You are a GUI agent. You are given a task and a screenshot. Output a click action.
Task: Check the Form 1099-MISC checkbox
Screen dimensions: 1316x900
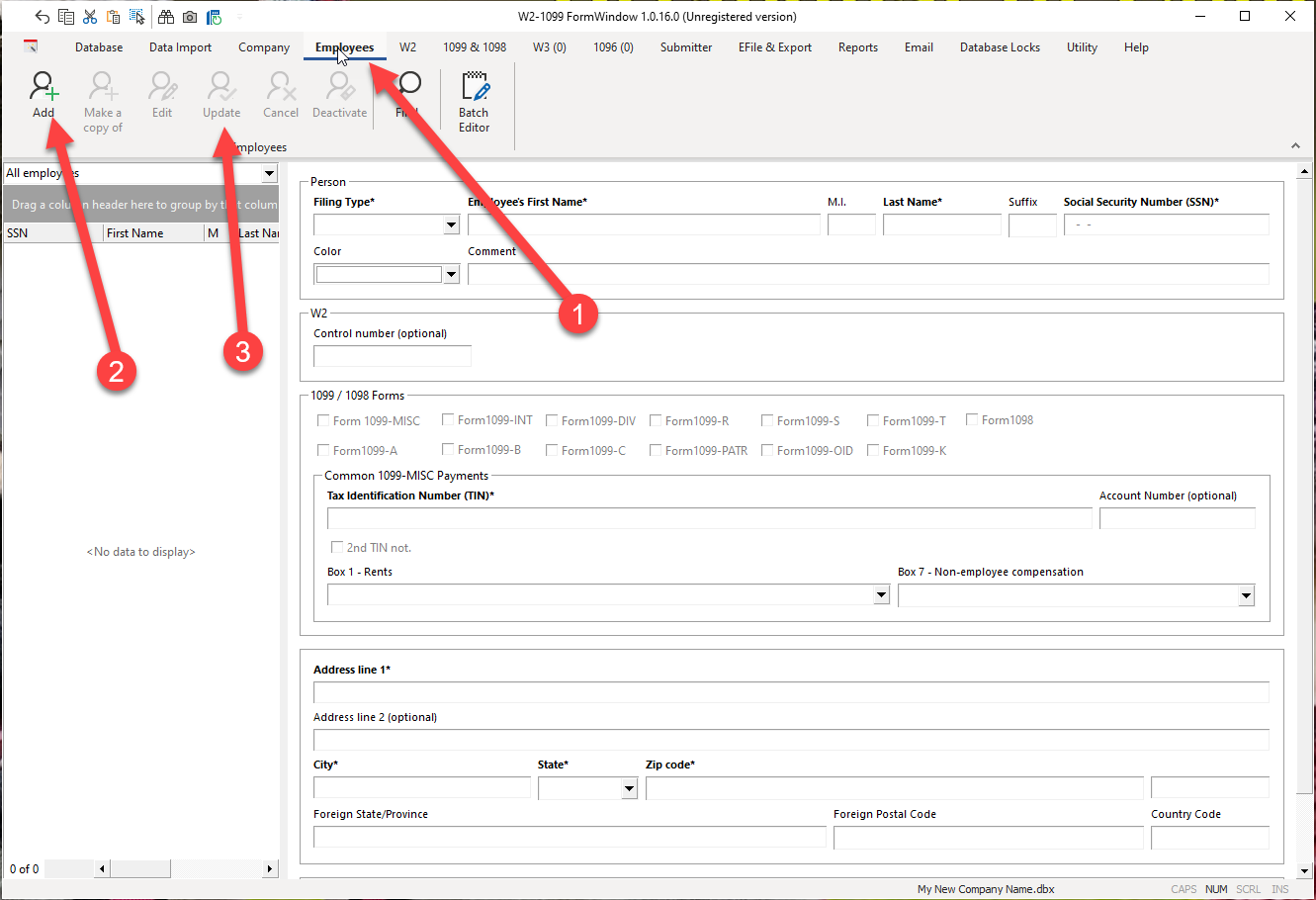point(323,420)
